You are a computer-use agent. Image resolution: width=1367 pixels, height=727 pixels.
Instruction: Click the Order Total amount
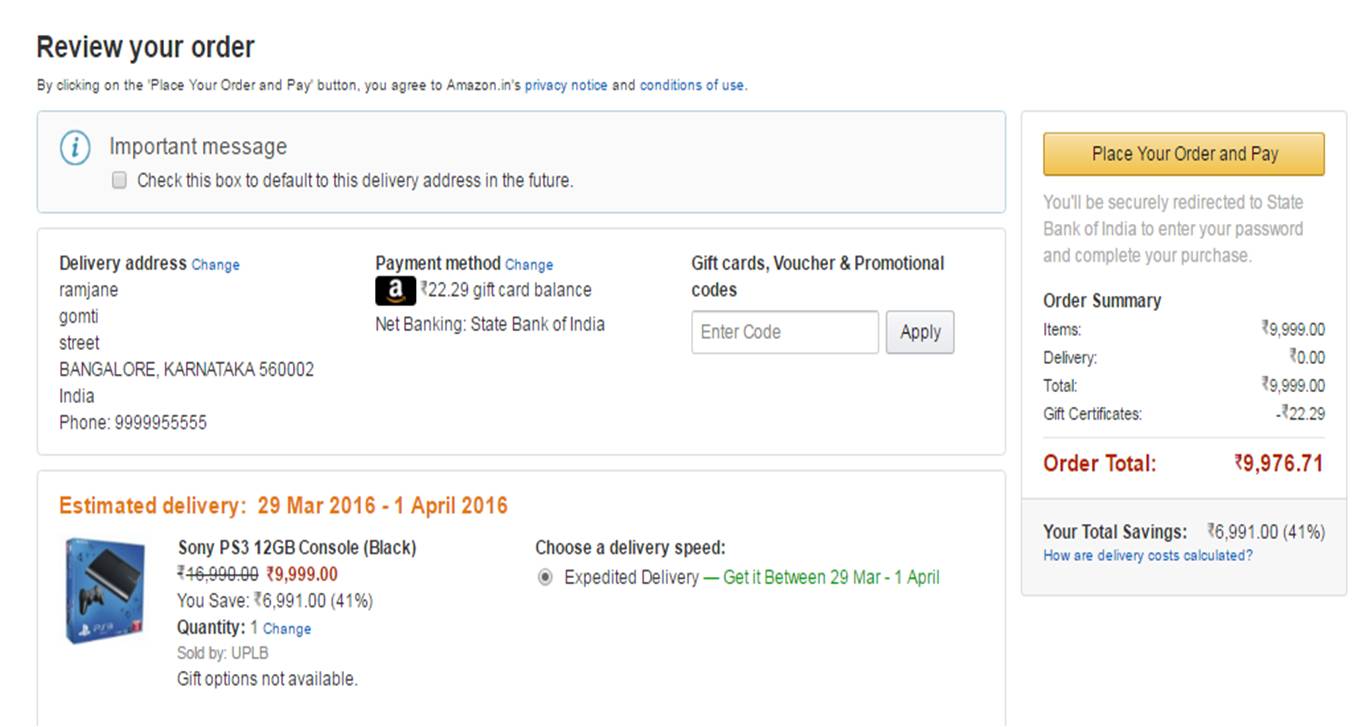click(1278, 463)
